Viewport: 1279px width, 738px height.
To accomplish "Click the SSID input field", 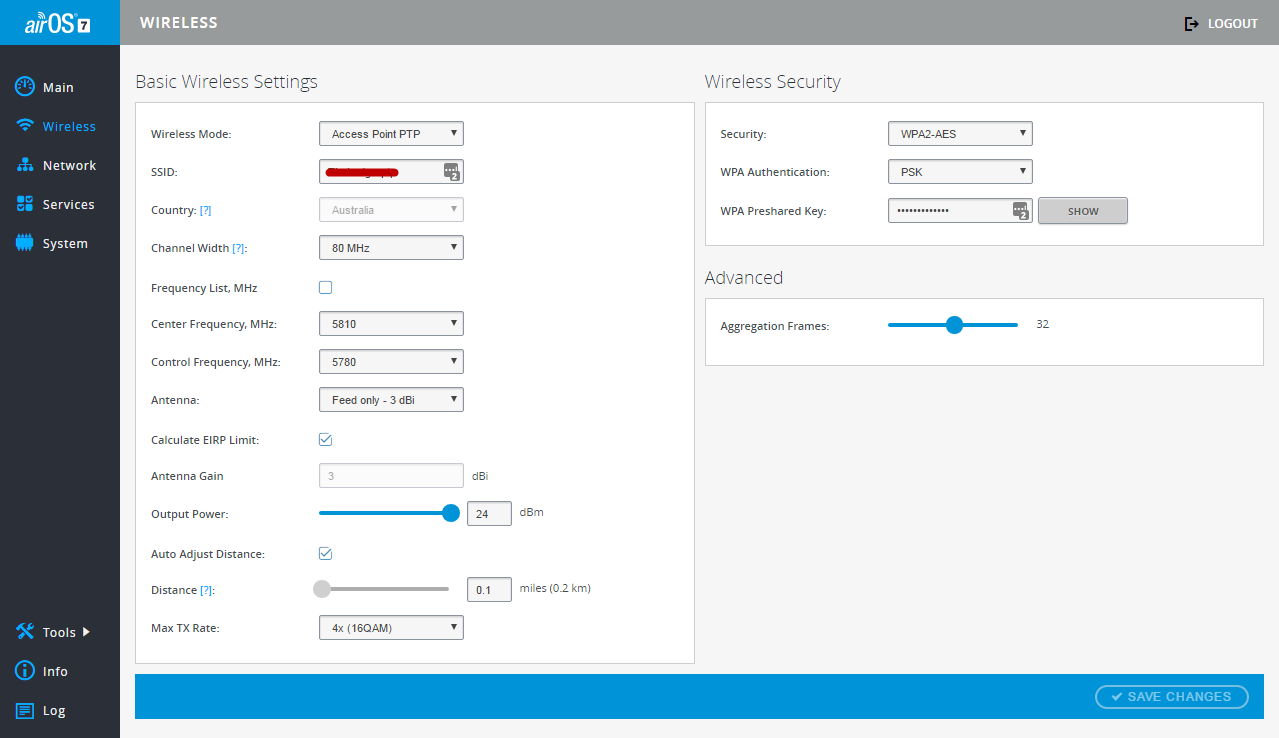I will (x=391, y=172).
